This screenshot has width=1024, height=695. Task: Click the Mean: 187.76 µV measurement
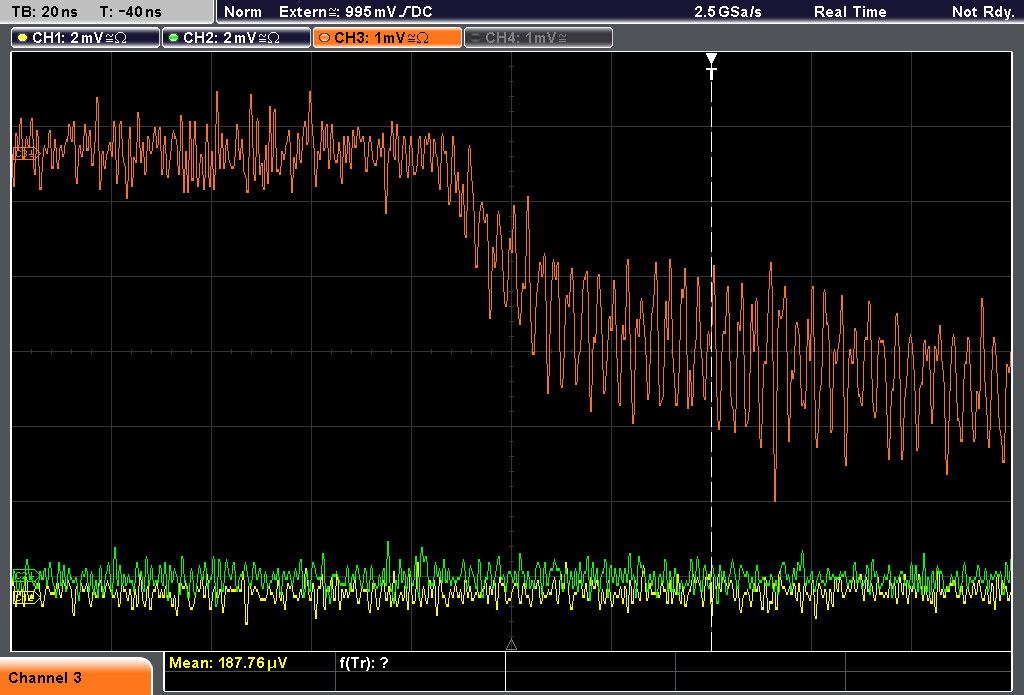tap(228, 663)
